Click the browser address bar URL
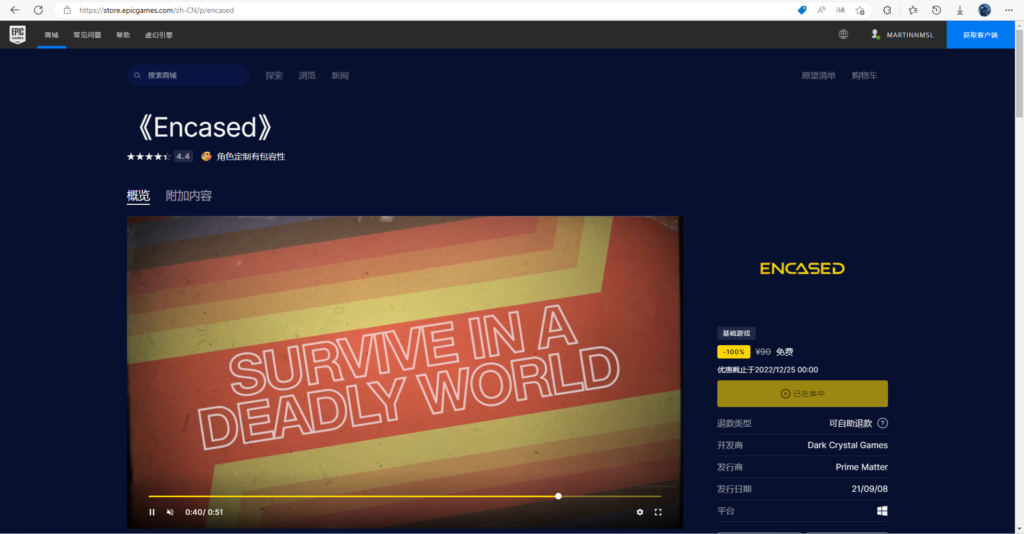 [x=156, y=10]
